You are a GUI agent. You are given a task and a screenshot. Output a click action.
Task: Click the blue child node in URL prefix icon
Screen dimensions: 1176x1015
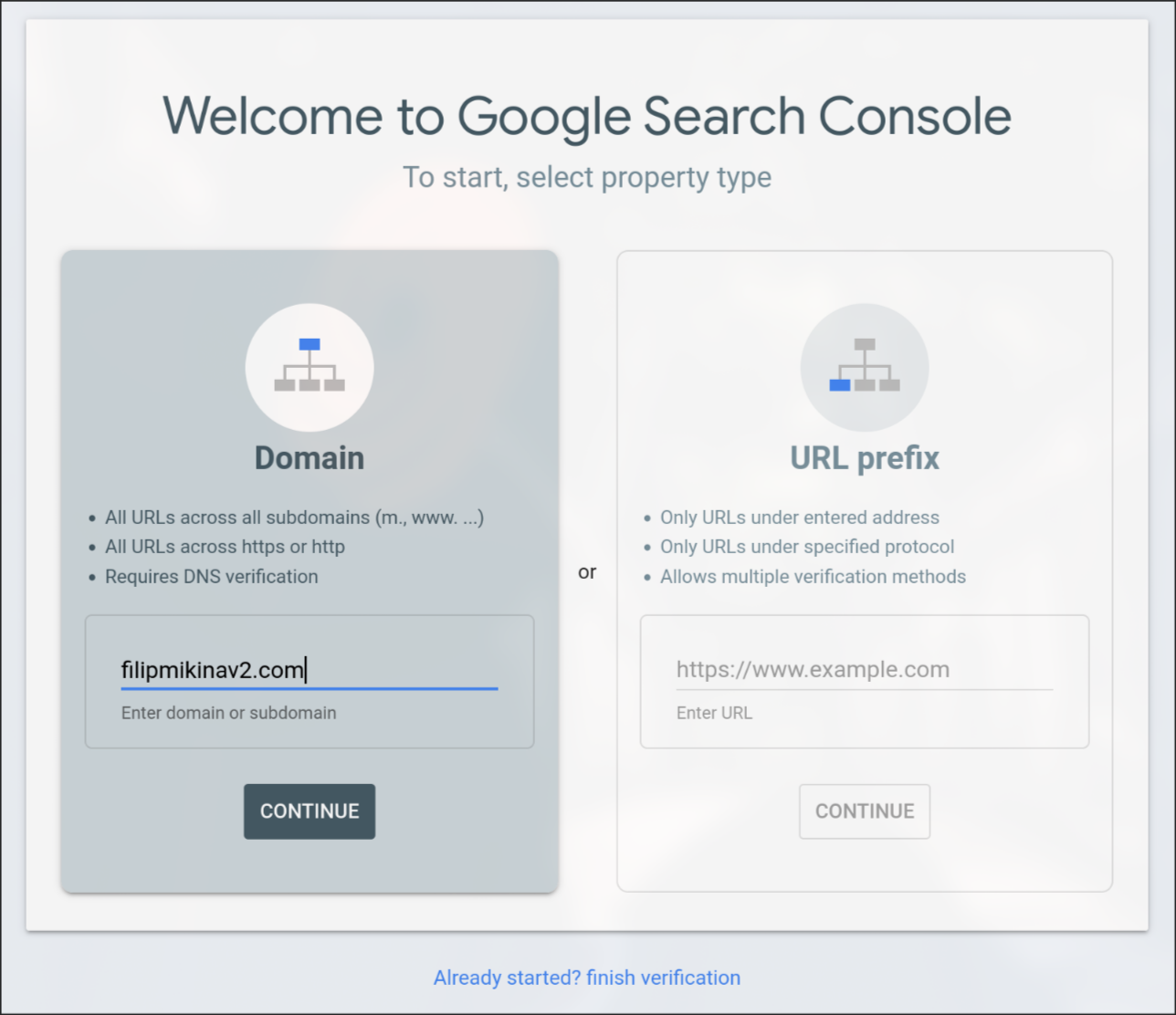pos(838,386)
